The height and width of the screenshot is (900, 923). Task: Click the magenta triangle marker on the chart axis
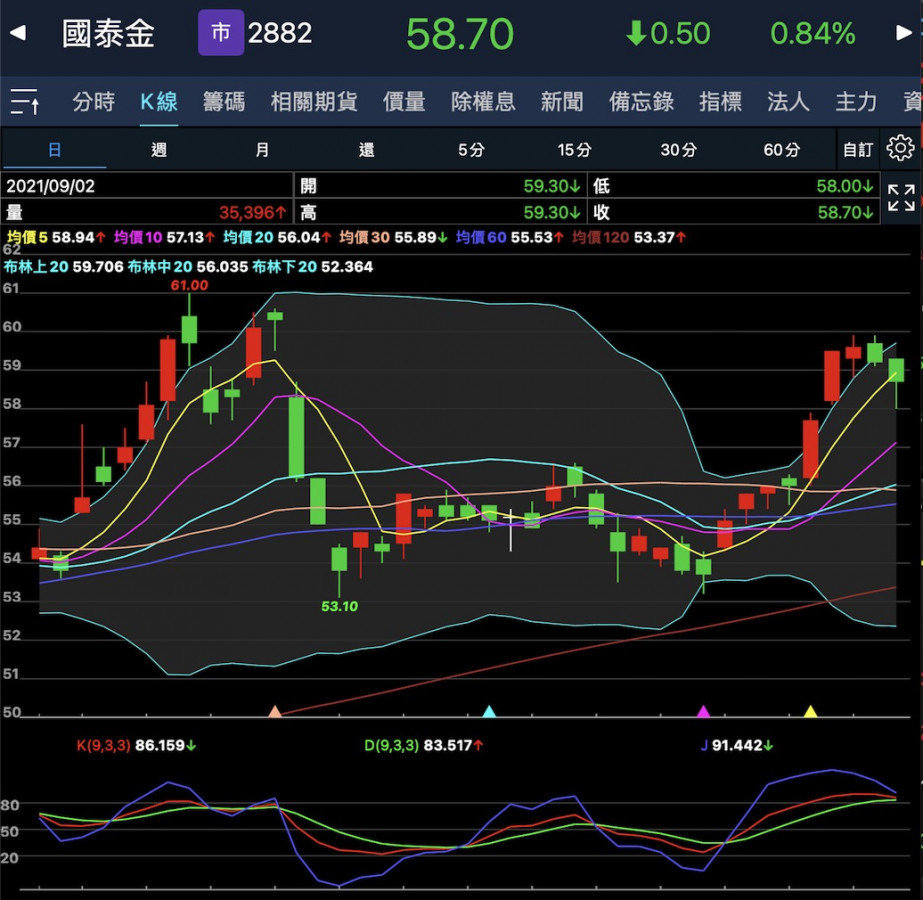click(703, 711)
